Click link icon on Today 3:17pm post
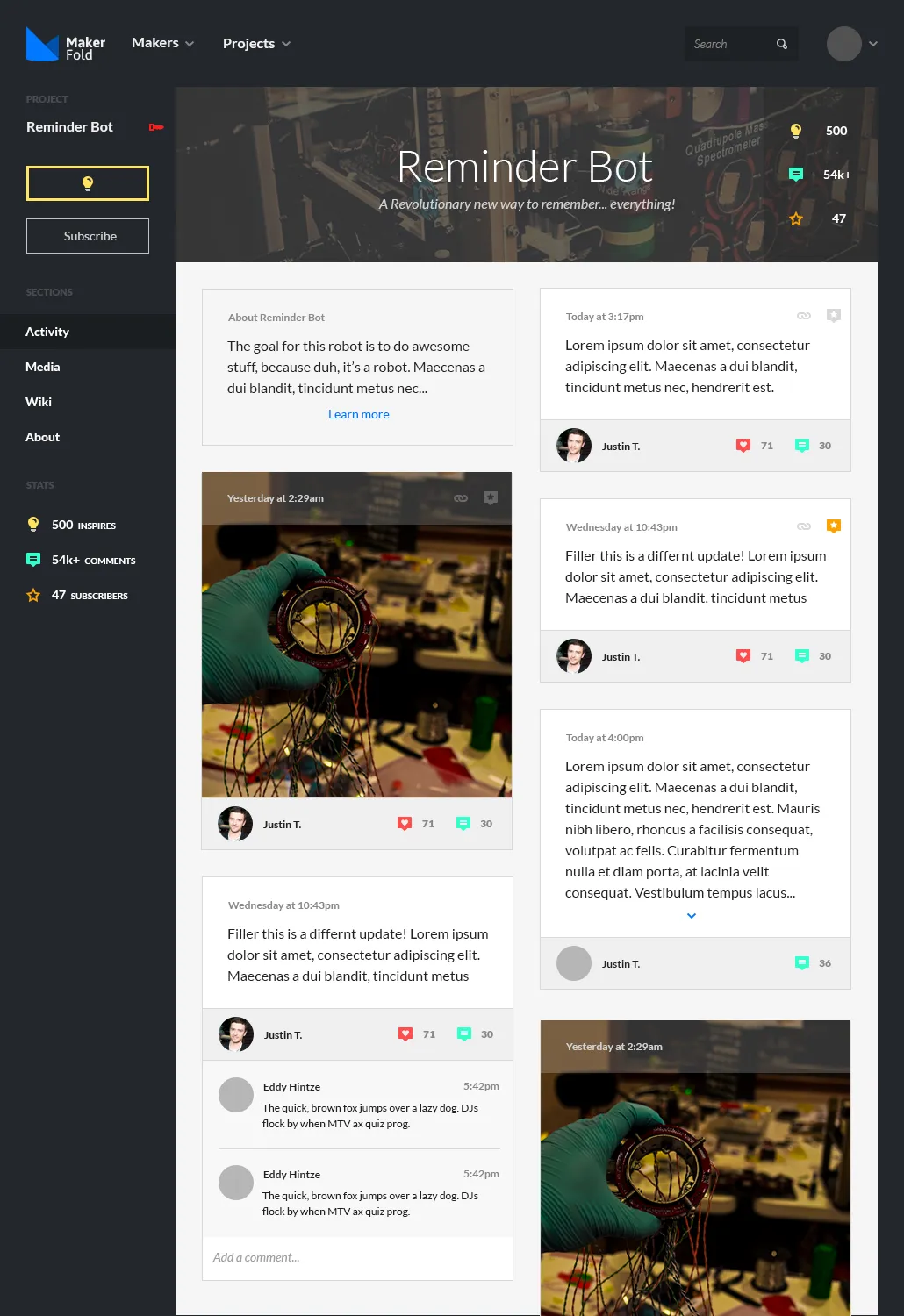The width and height of the screenshot is (904, 1316). [x=804, y=316]
